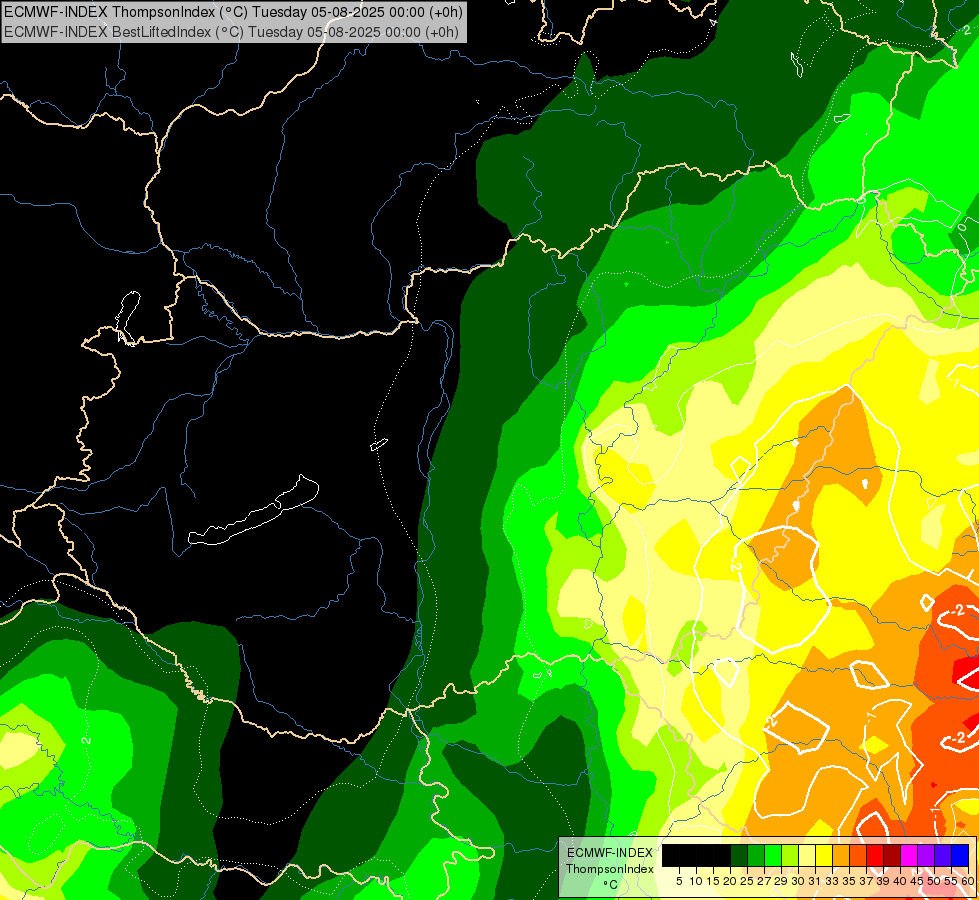Click the legend tick label 27
This screenshot has height=900, width=979.
(764, 881)
